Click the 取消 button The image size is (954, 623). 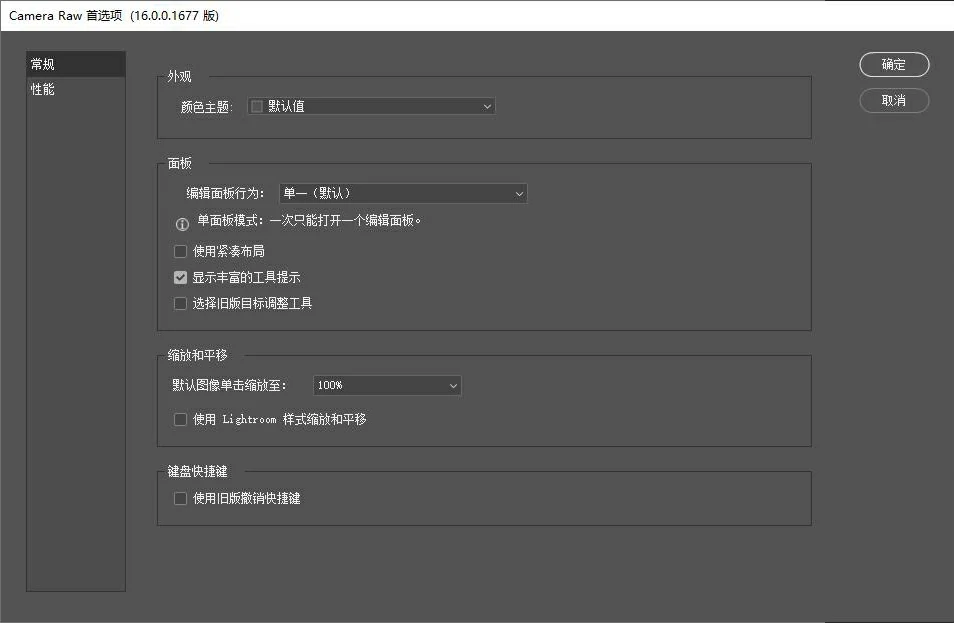coord(894,100)
